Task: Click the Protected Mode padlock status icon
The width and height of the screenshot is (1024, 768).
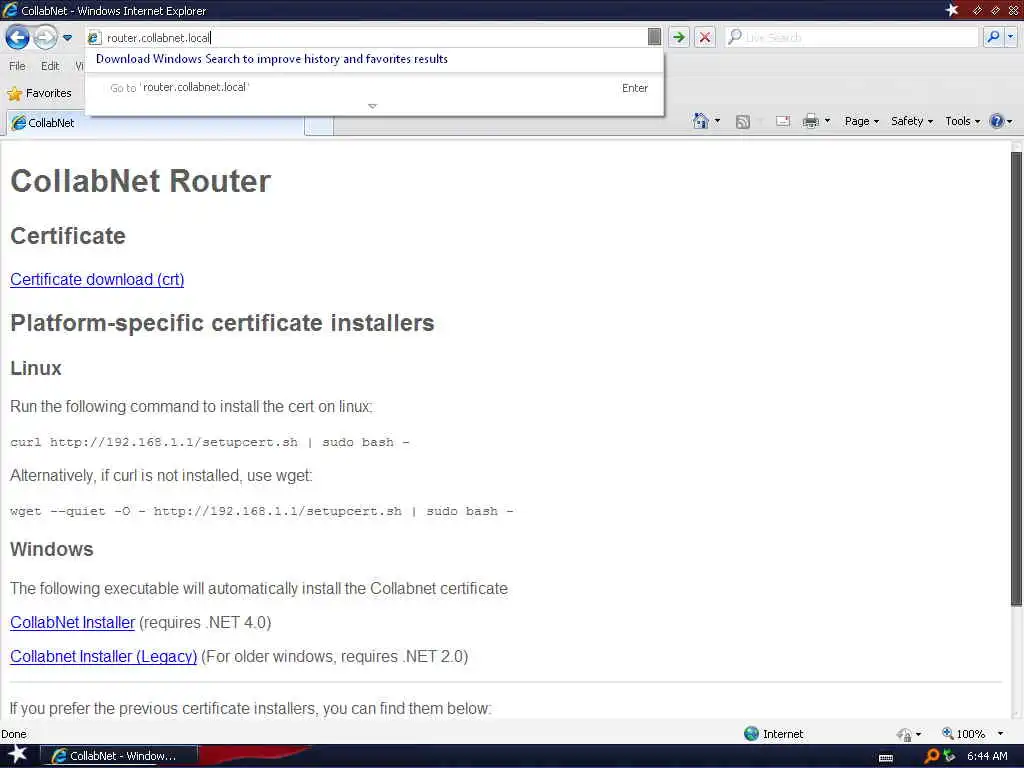Action: pos(904,735)
